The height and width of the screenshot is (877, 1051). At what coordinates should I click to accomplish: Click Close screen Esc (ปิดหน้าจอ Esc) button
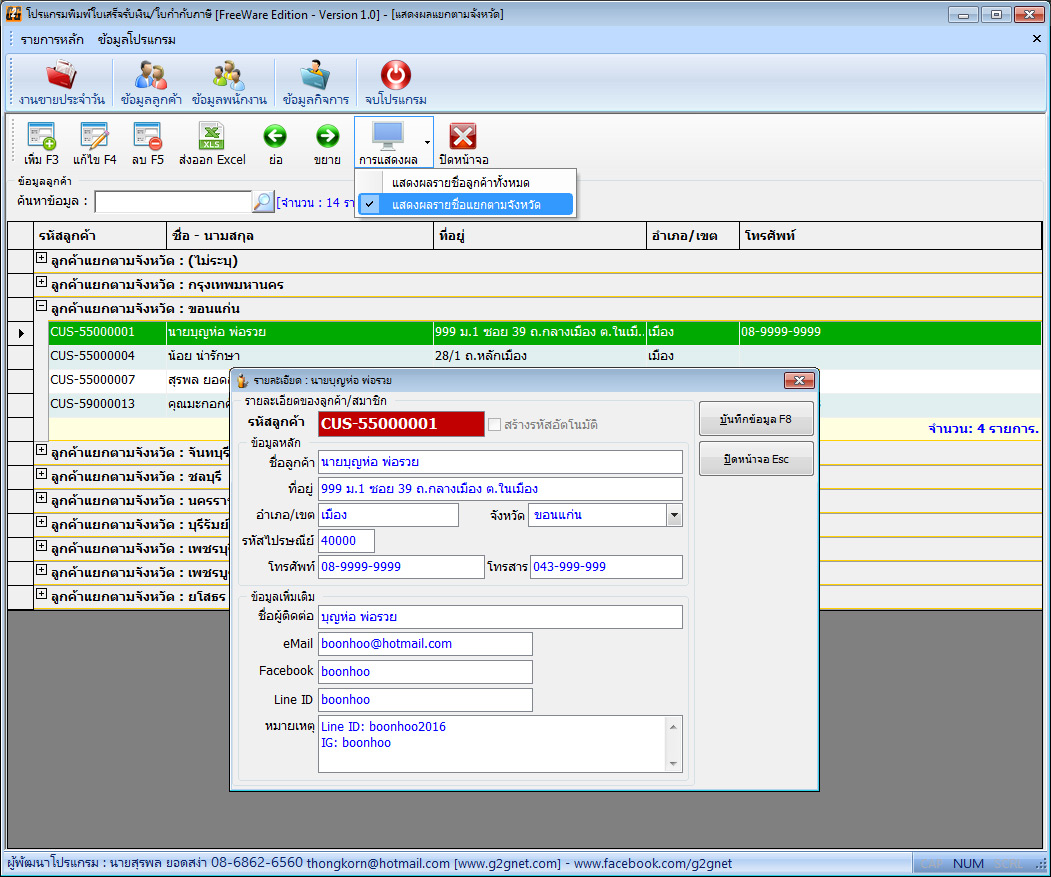(x=756, y=459)
